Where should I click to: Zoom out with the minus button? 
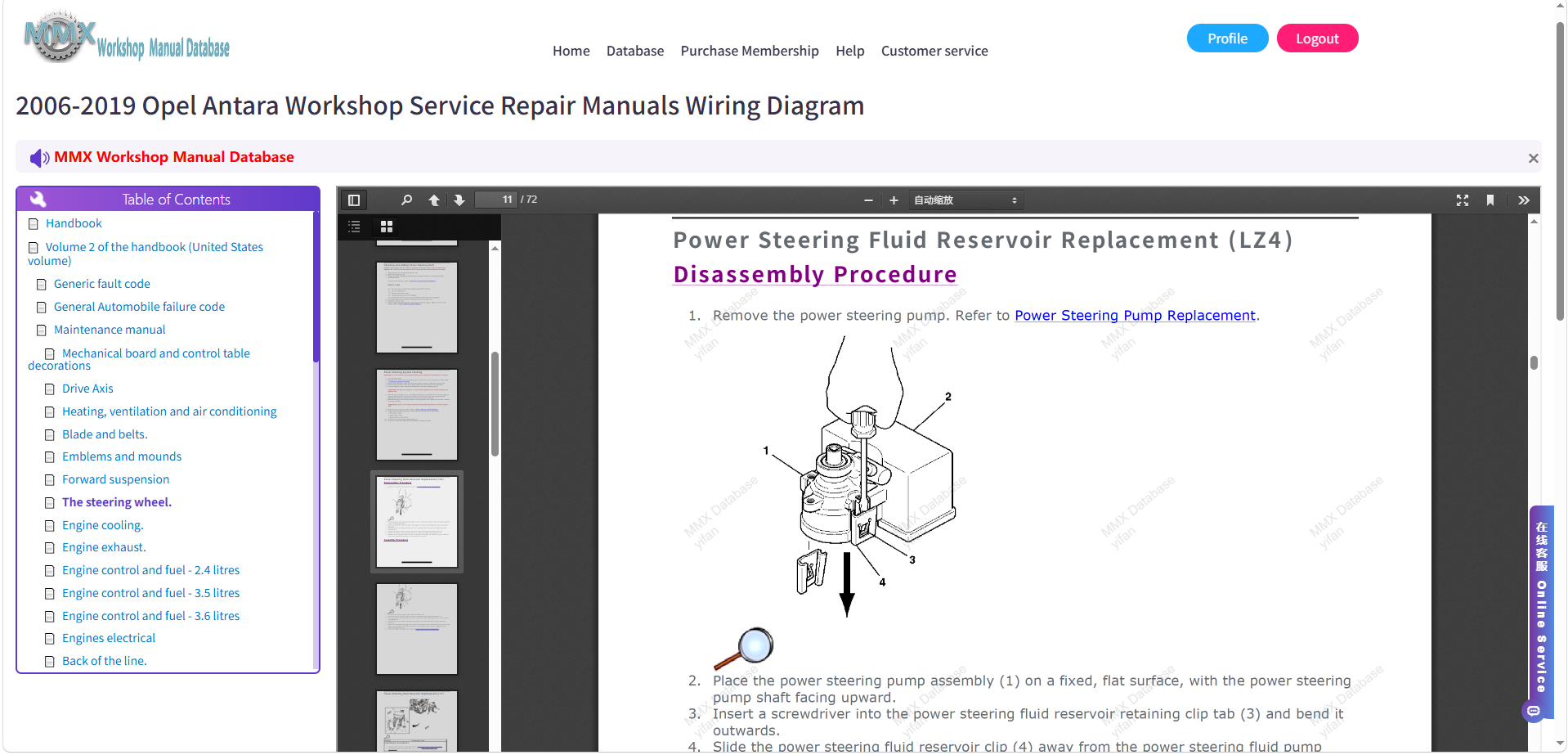pyautogui.click(x=868, y=200)
